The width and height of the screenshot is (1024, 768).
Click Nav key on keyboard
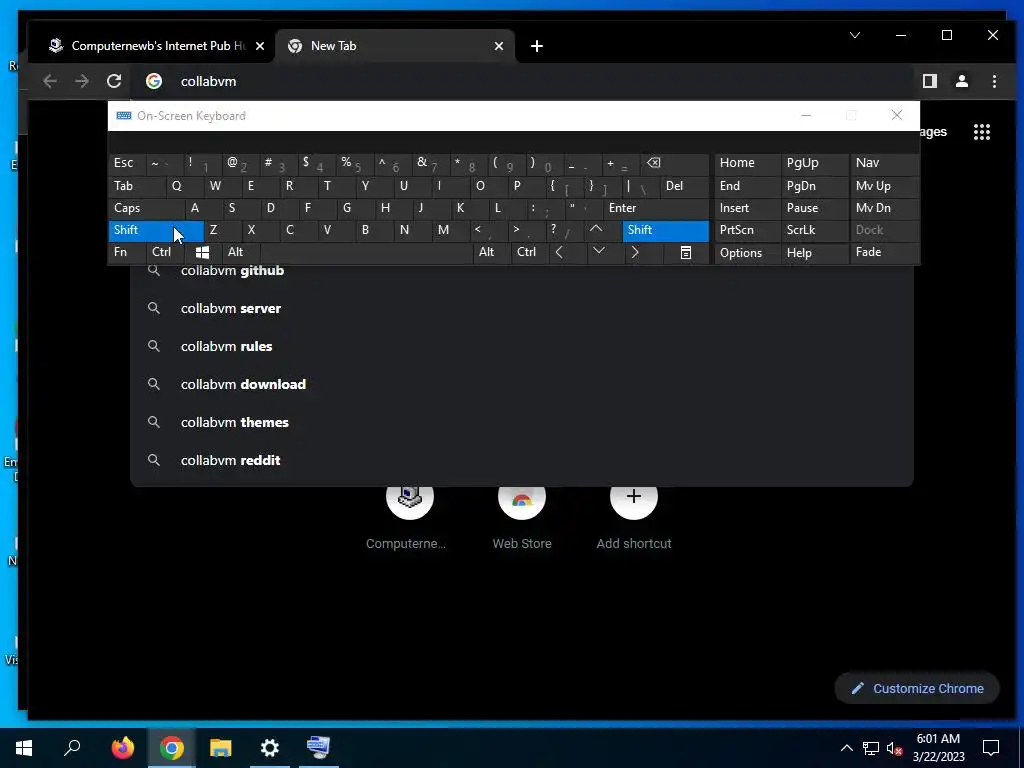tap(884, 163)
